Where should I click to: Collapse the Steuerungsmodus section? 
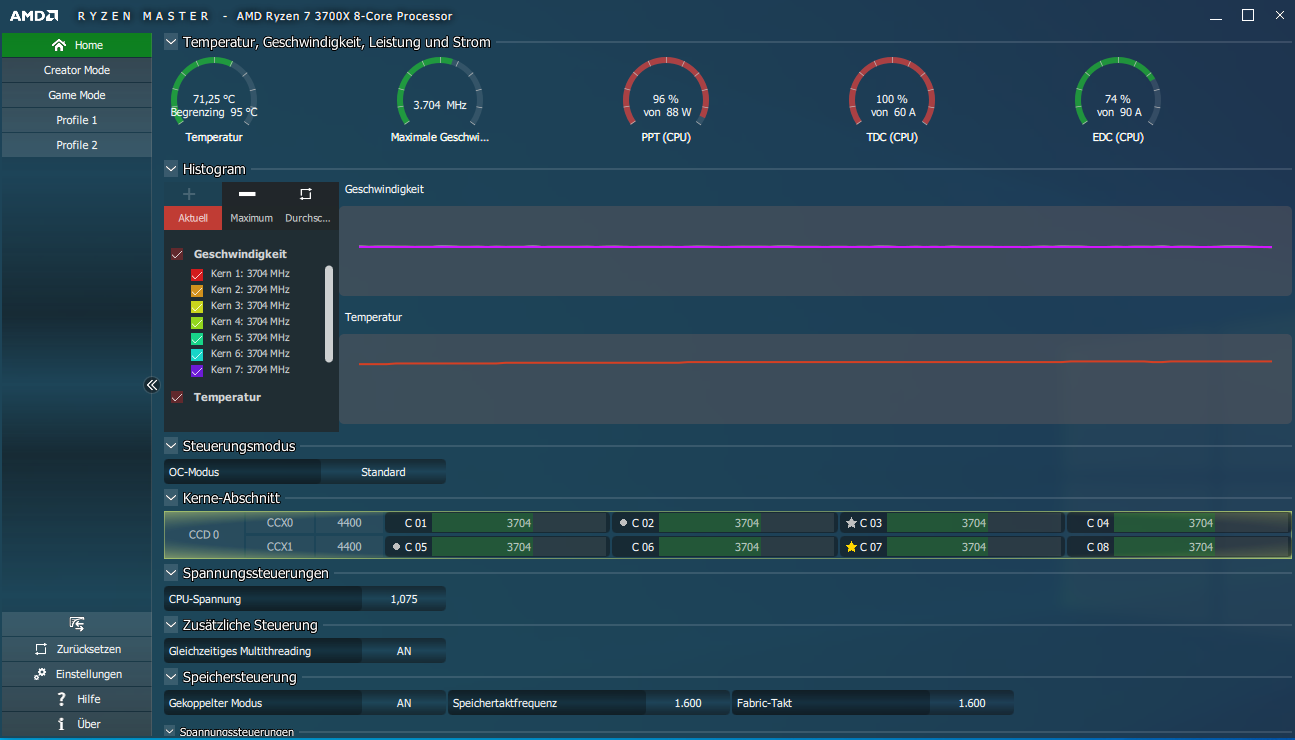coord(171,446)
